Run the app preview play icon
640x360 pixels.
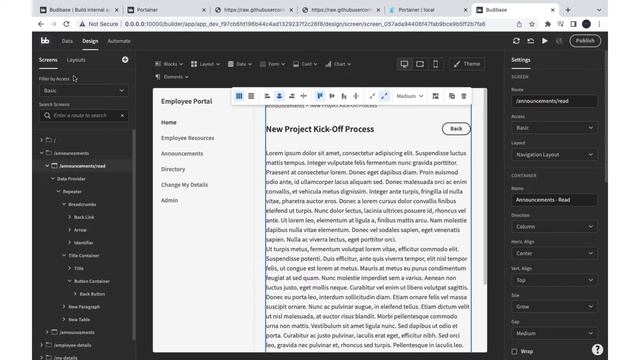[x=545, y=41]
